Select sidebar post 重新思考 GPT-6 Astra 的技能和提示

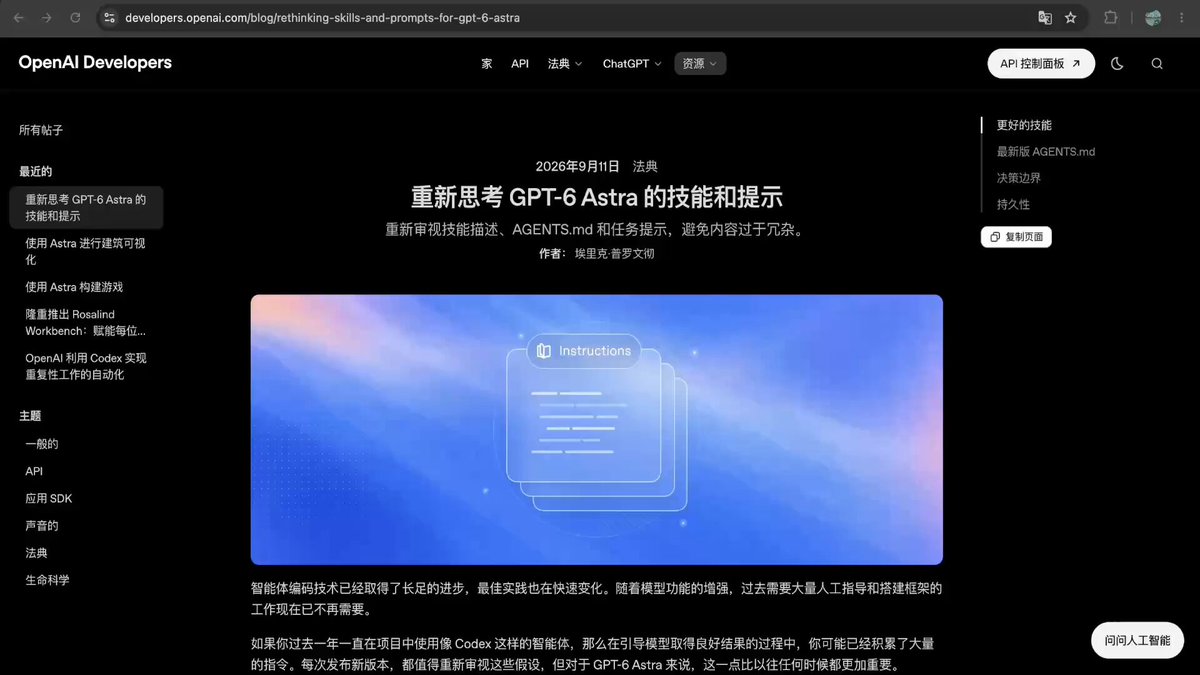tap(86, 208)
